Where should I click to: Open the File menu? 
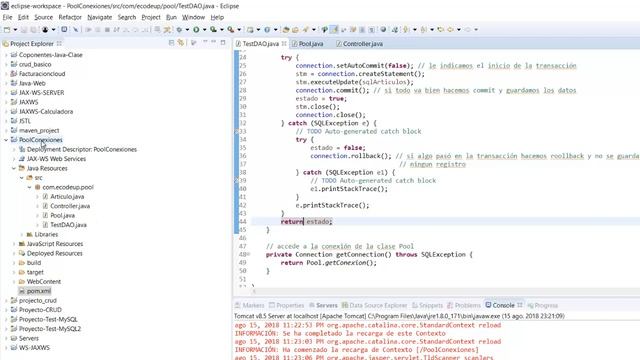click(7, 17)
